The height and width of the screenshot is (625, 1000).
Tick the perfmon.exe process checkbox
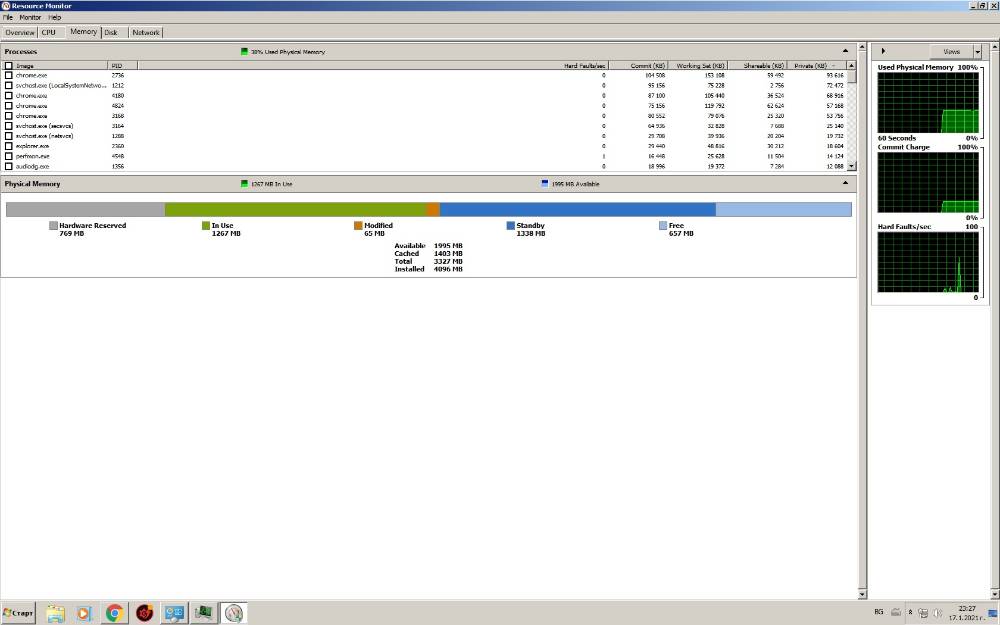[9, 156]
